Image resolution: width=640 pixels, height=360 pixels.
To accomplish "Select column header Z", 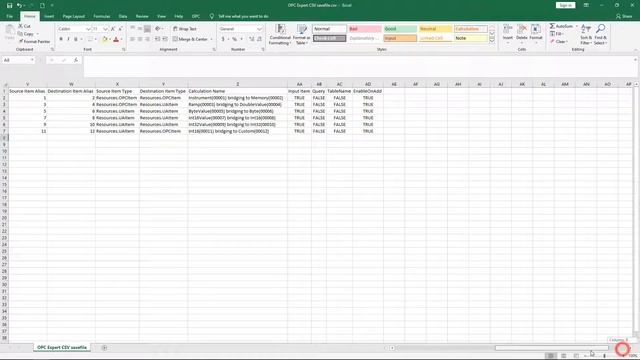I will pyautogui.click(x=238, y=84).
